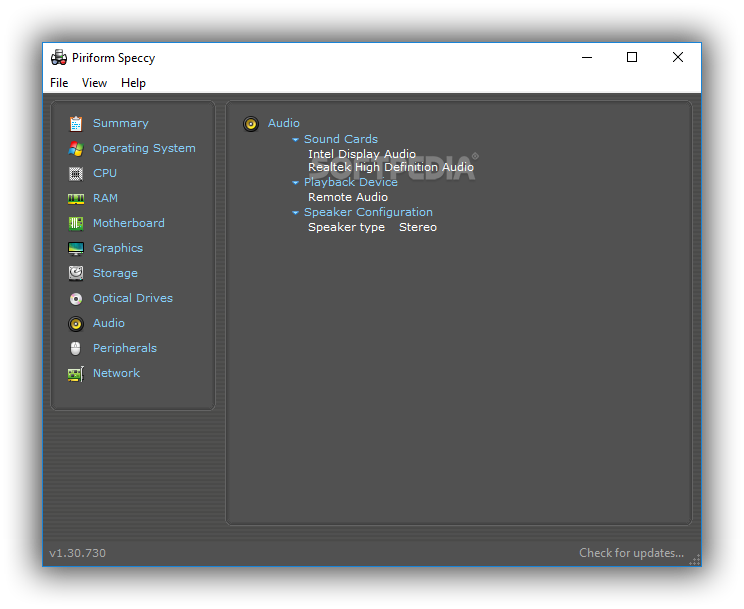Viewport: 744px width, 609px height.
Task: Click the Storage hard drive icon
Action: point(76,273)
